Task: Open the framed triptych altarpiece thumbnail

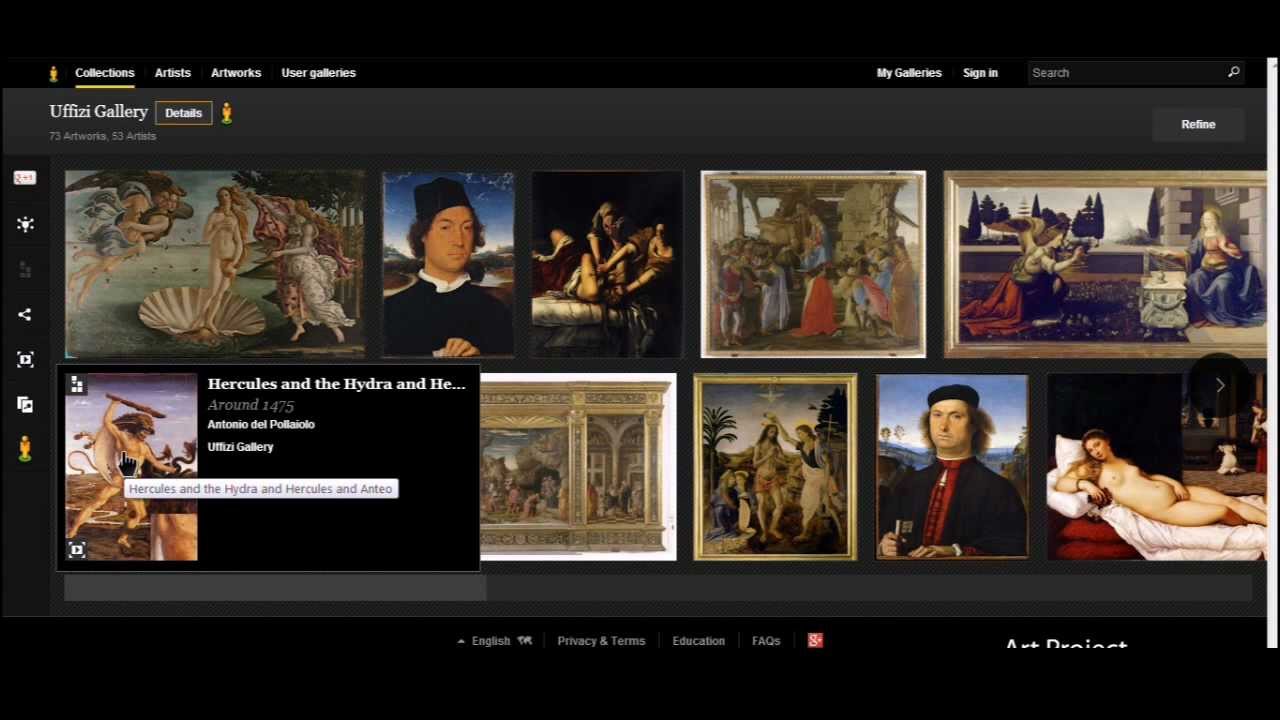Action: (578, 467)
